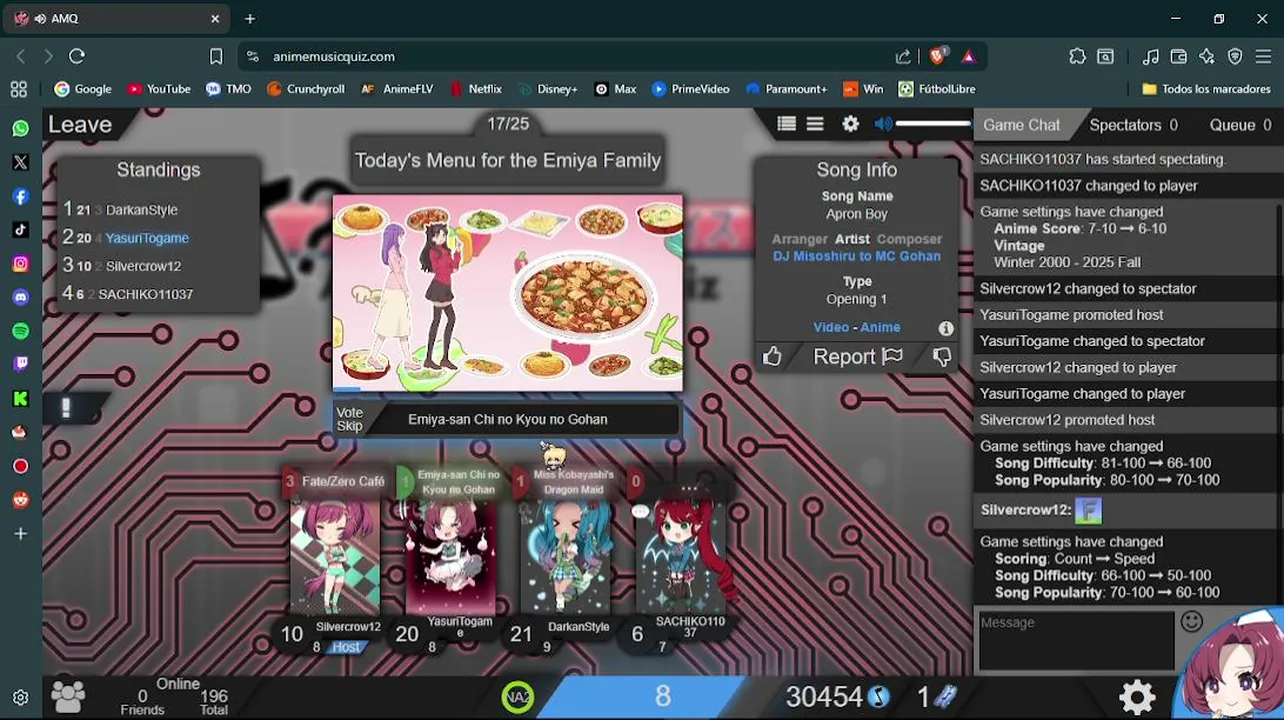This screenshot has height=720, width=1284.
Task: Click the exclamation alert tab on left
Action: click(x=66, y=408)
